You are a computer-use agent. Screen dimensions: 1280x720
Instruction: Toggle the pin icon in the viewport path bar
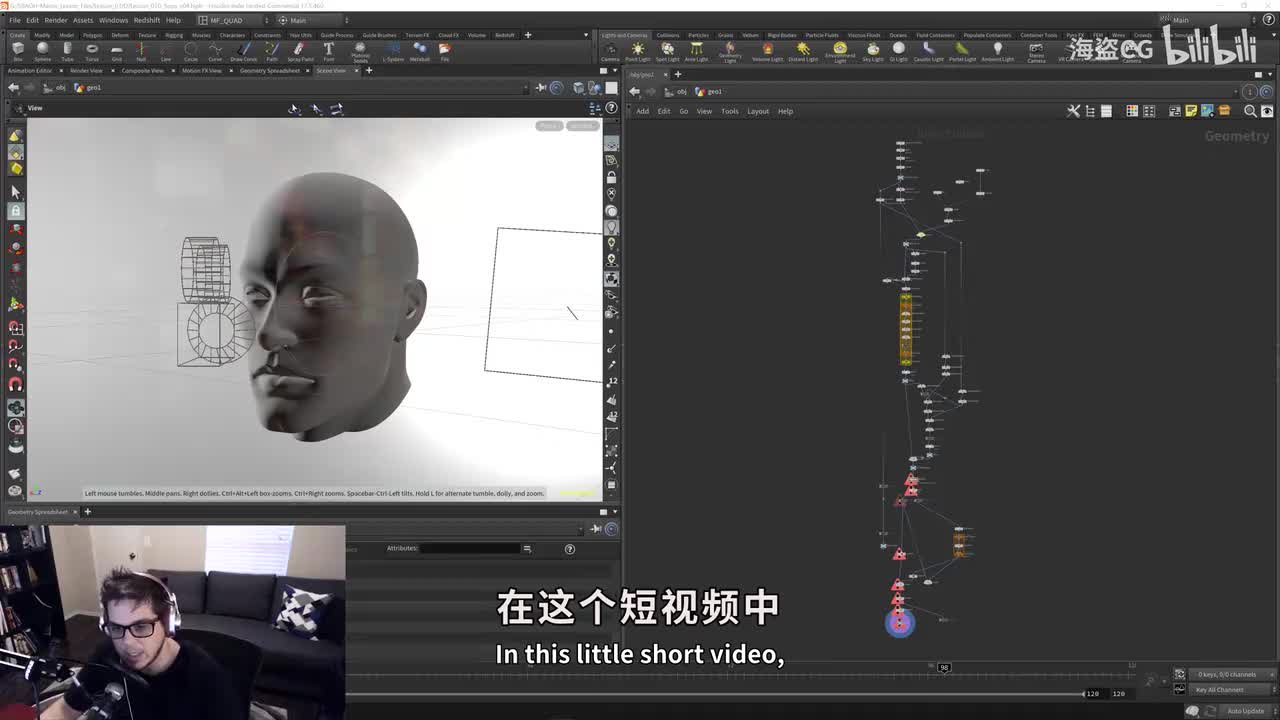click(x=541, y=87)
